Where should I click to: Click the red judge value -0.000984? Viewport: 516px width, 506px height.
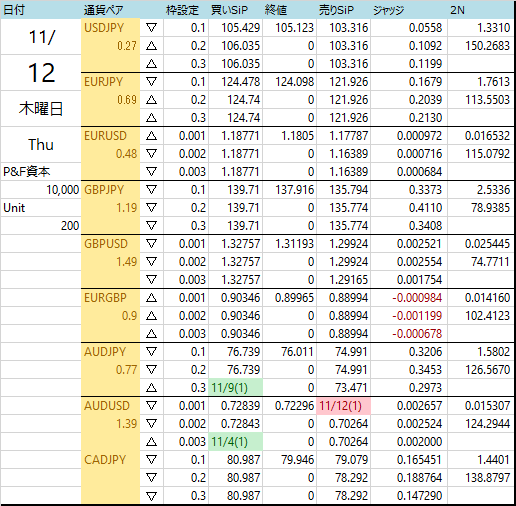[x=417, y=298]
